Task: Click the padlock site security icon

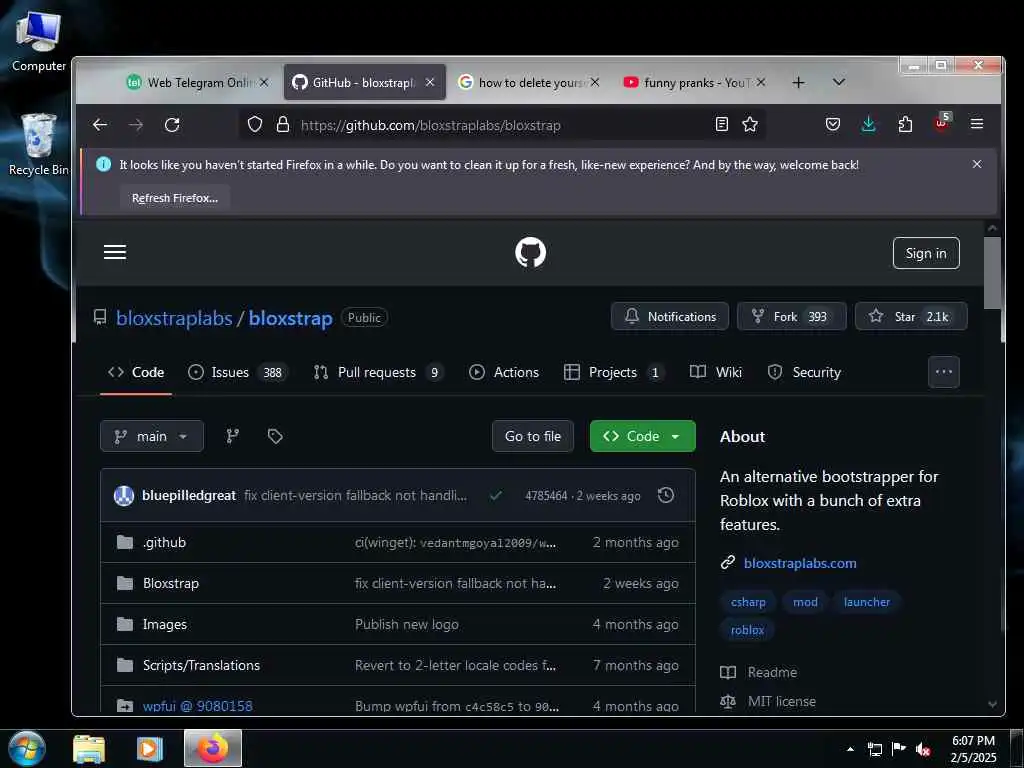Action: click(283, 125)
